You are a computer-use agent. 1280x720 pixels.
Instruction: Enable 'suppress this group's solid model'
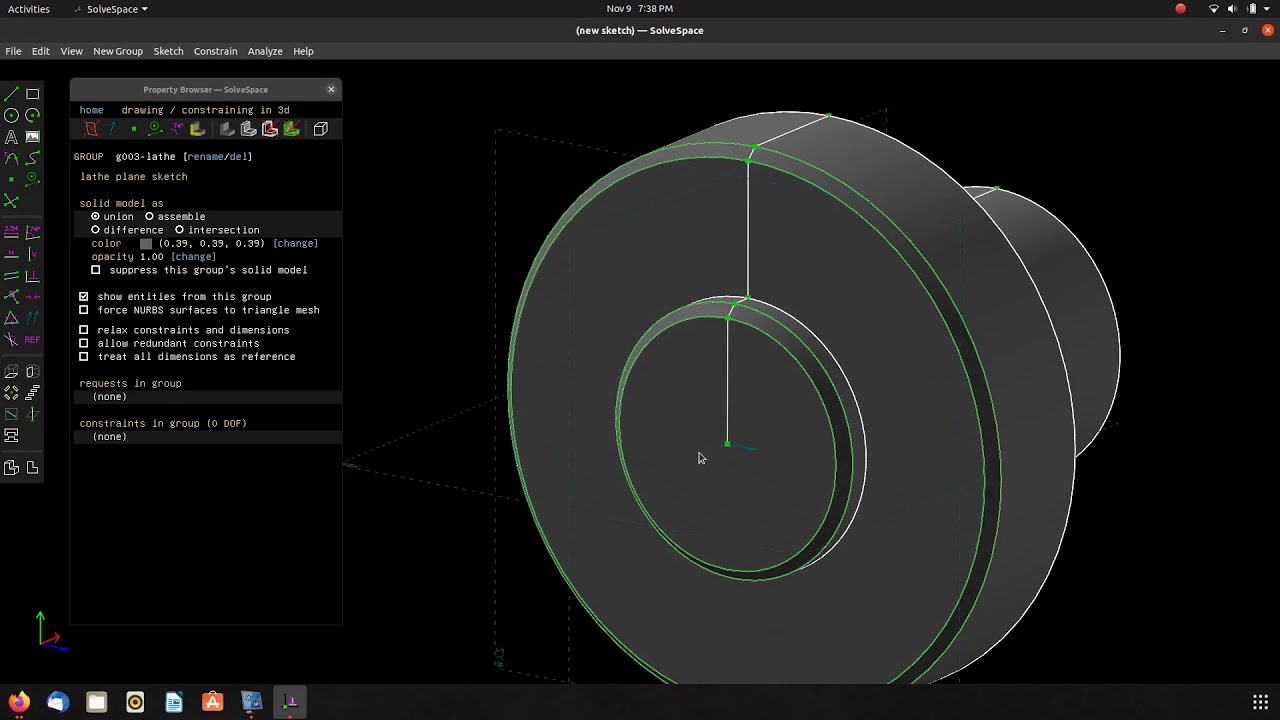pyautogui.click(x=96, y=270)
